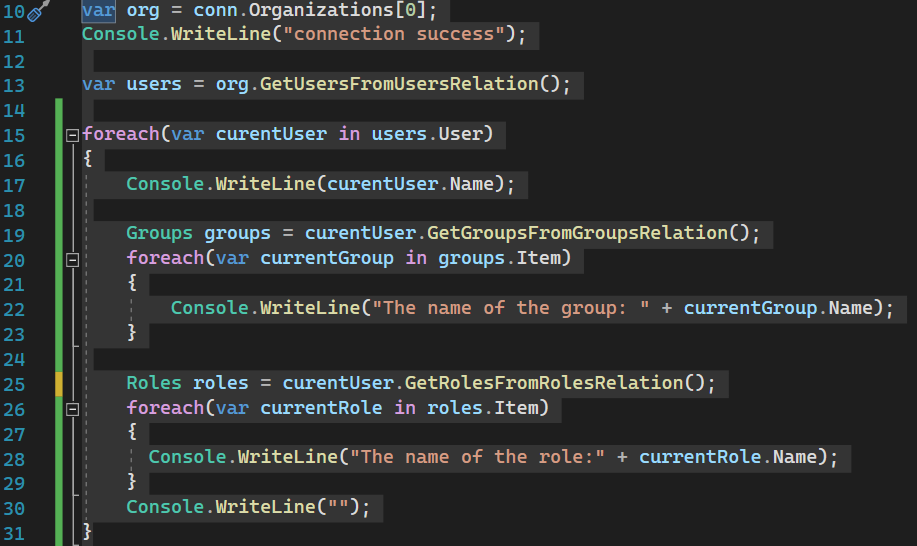Collapse the foreach loop over roles.Item
This screenshot has width=917, height=546.
coord(71,408)
